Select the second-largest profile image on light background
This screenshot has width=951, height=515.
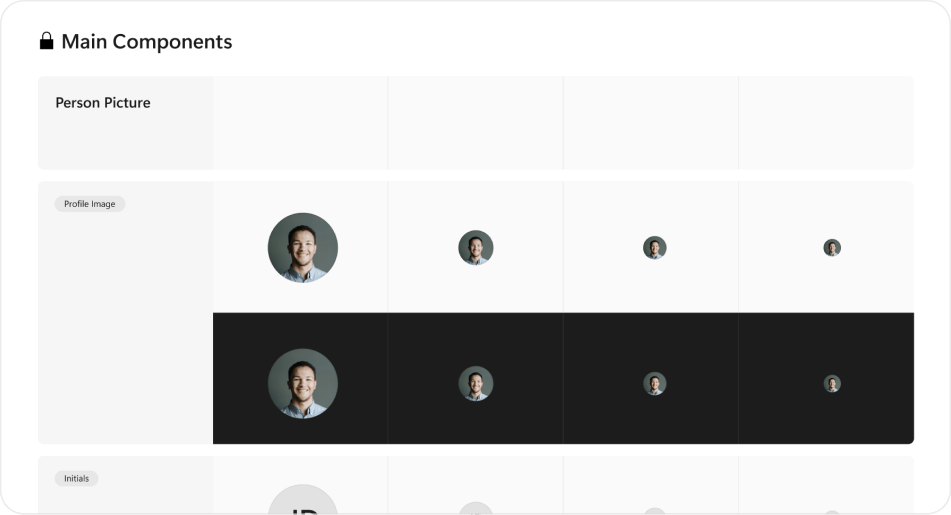click(x=476, y=247)
